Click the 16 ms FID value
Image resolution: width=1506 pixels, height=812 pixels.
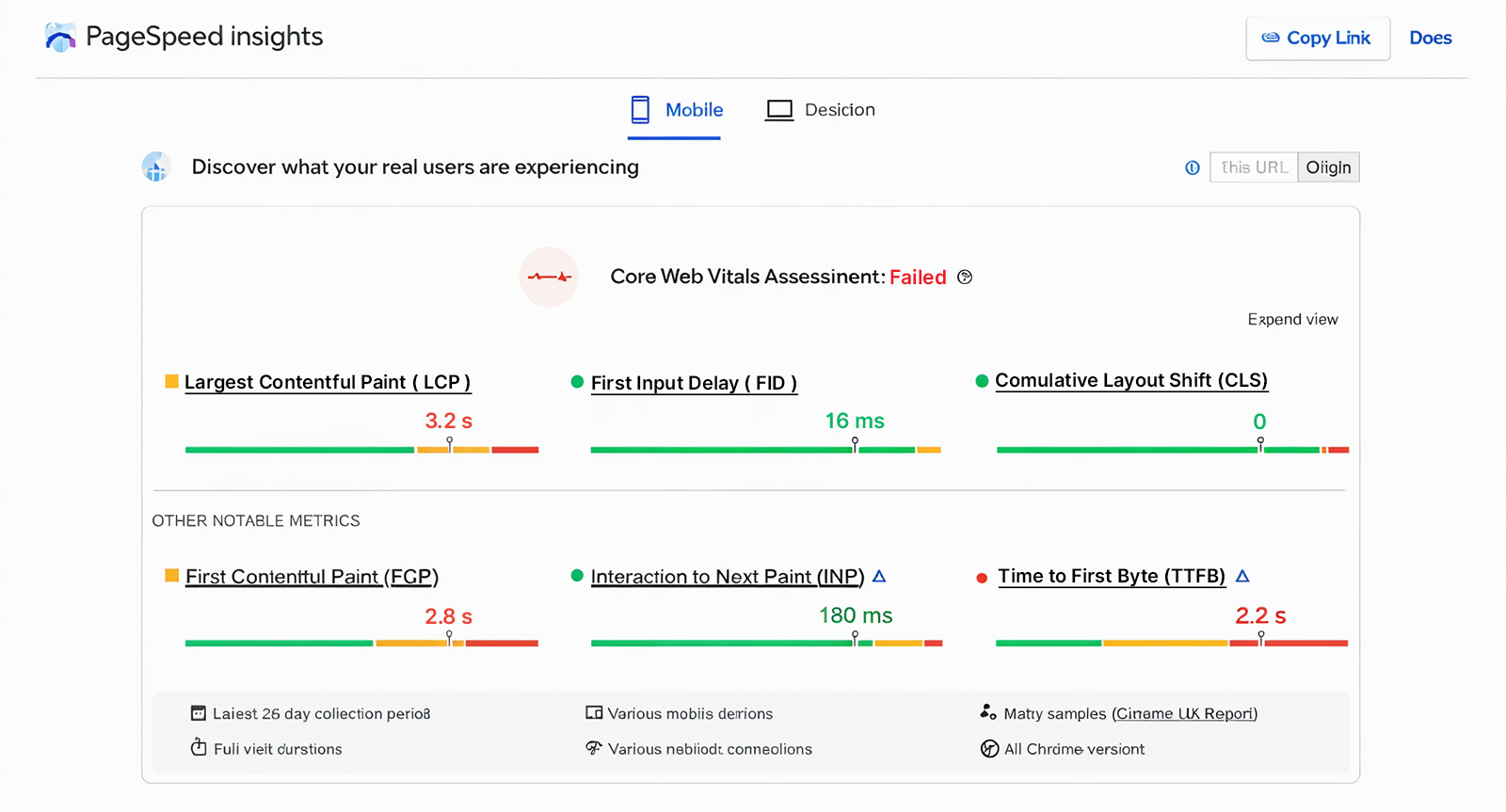(855, 421)
